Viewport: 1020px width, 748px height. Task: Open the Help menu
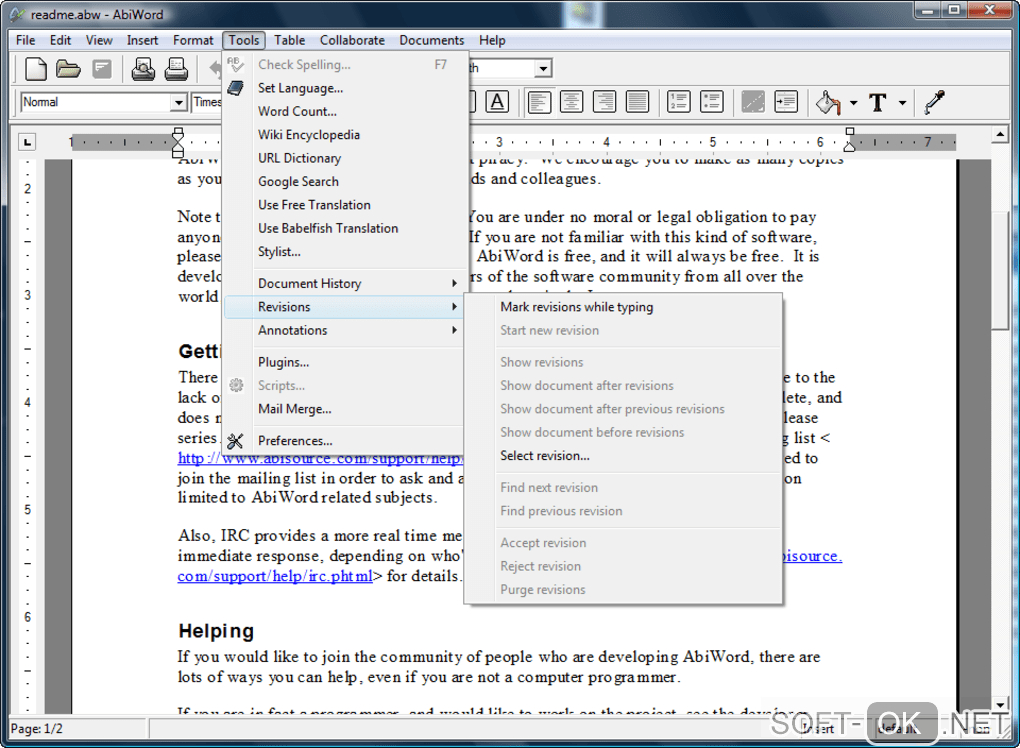click(492, 40)
